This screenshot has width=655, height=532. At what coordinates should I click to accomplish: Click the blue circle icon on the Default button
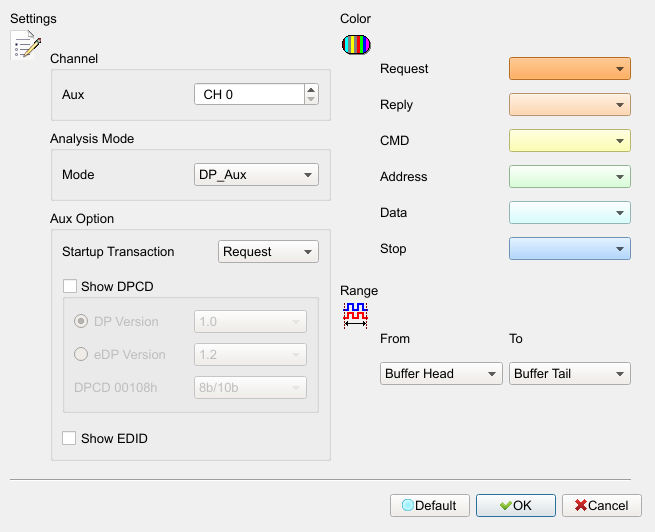(x=408, y=505)
